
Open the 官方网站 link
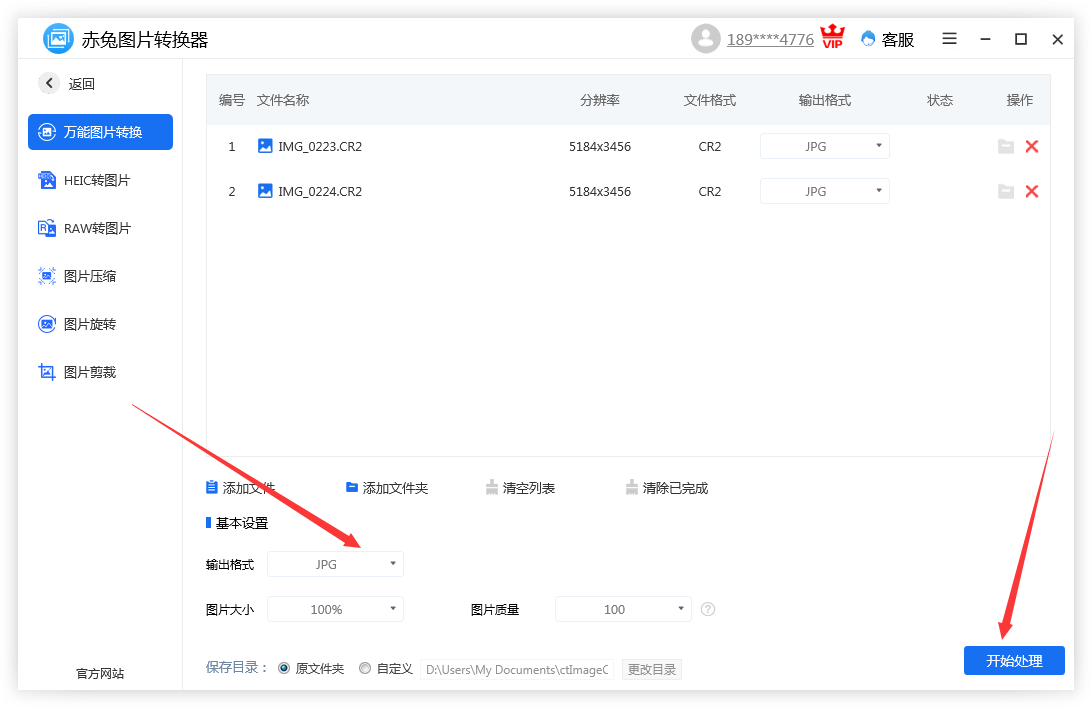click(100, 673)
